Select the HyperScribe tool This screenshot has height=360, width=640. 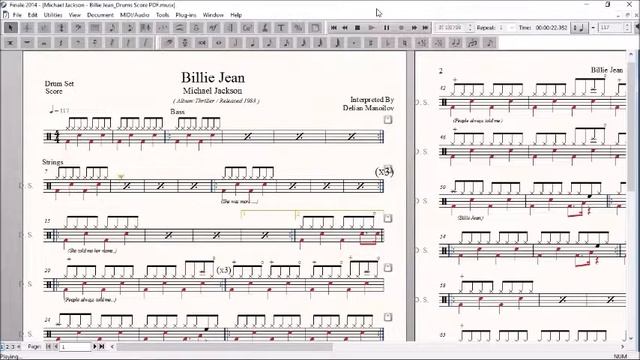(x=146, y=28)
